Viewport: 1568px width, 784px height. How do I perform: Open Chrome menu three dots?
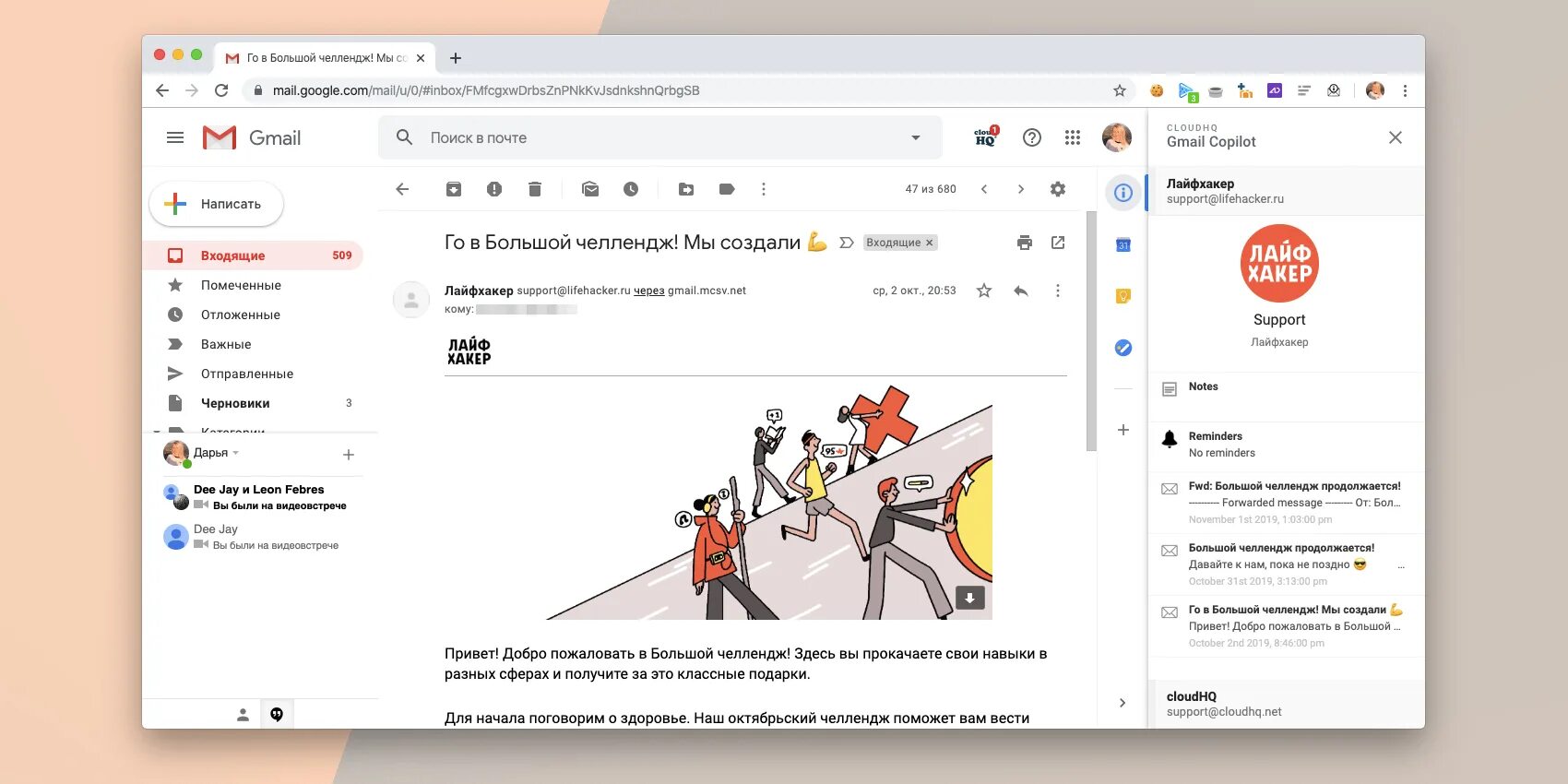[1405, 90]
